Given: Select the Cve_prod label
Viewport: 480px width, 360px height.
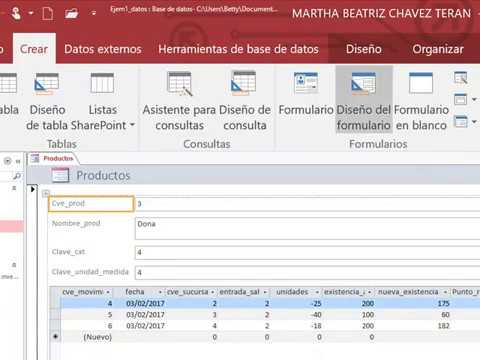Looking at the screenshot, I should [x=91, y=204].
